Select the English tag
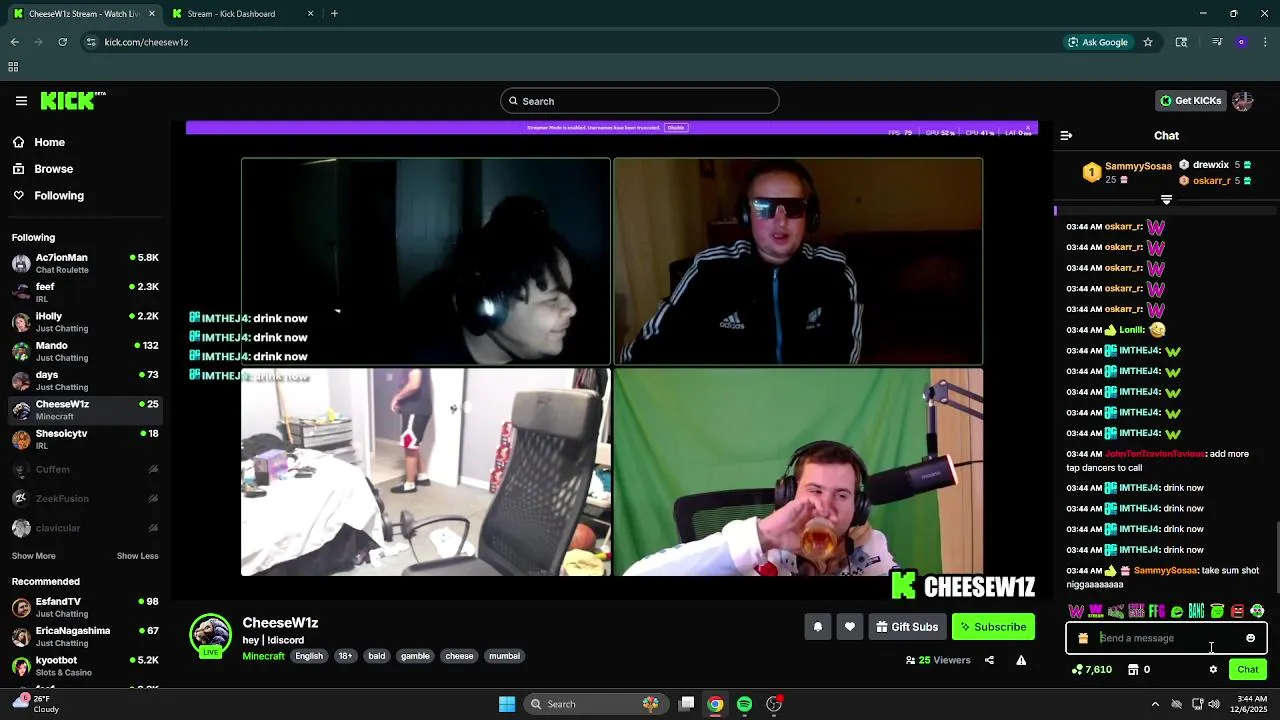Viewport: 1280px width, 720px height. (x=309, y=656)
